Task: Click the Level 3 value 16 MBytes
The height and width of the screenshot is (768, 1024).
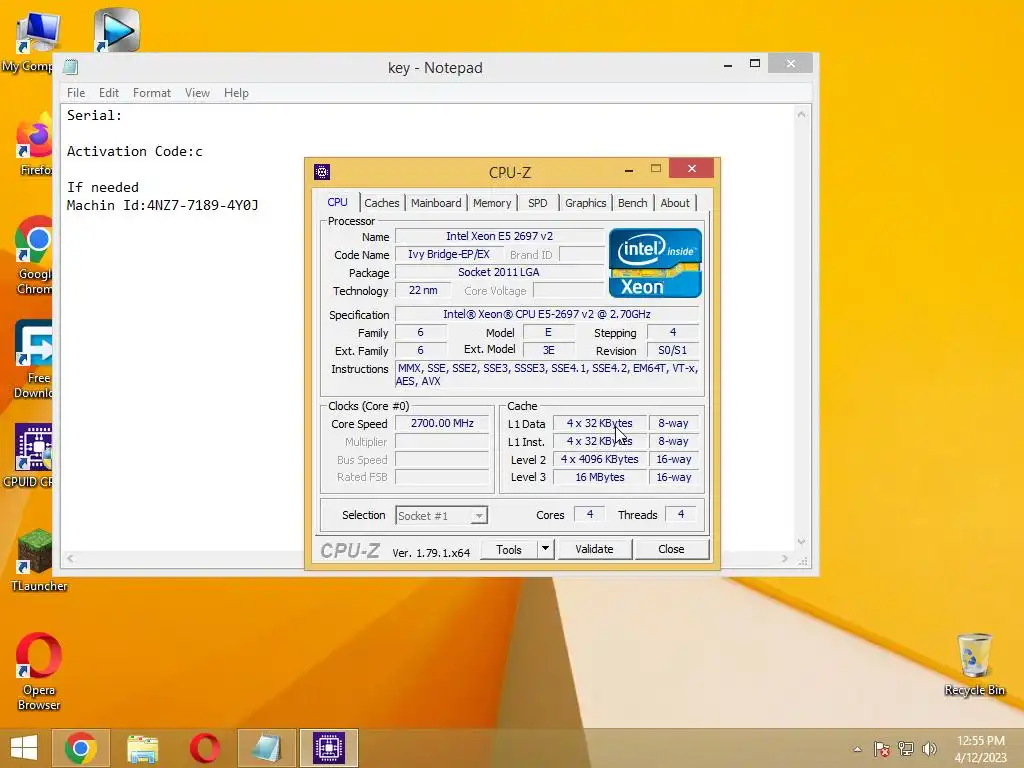Action: (600, 477)
